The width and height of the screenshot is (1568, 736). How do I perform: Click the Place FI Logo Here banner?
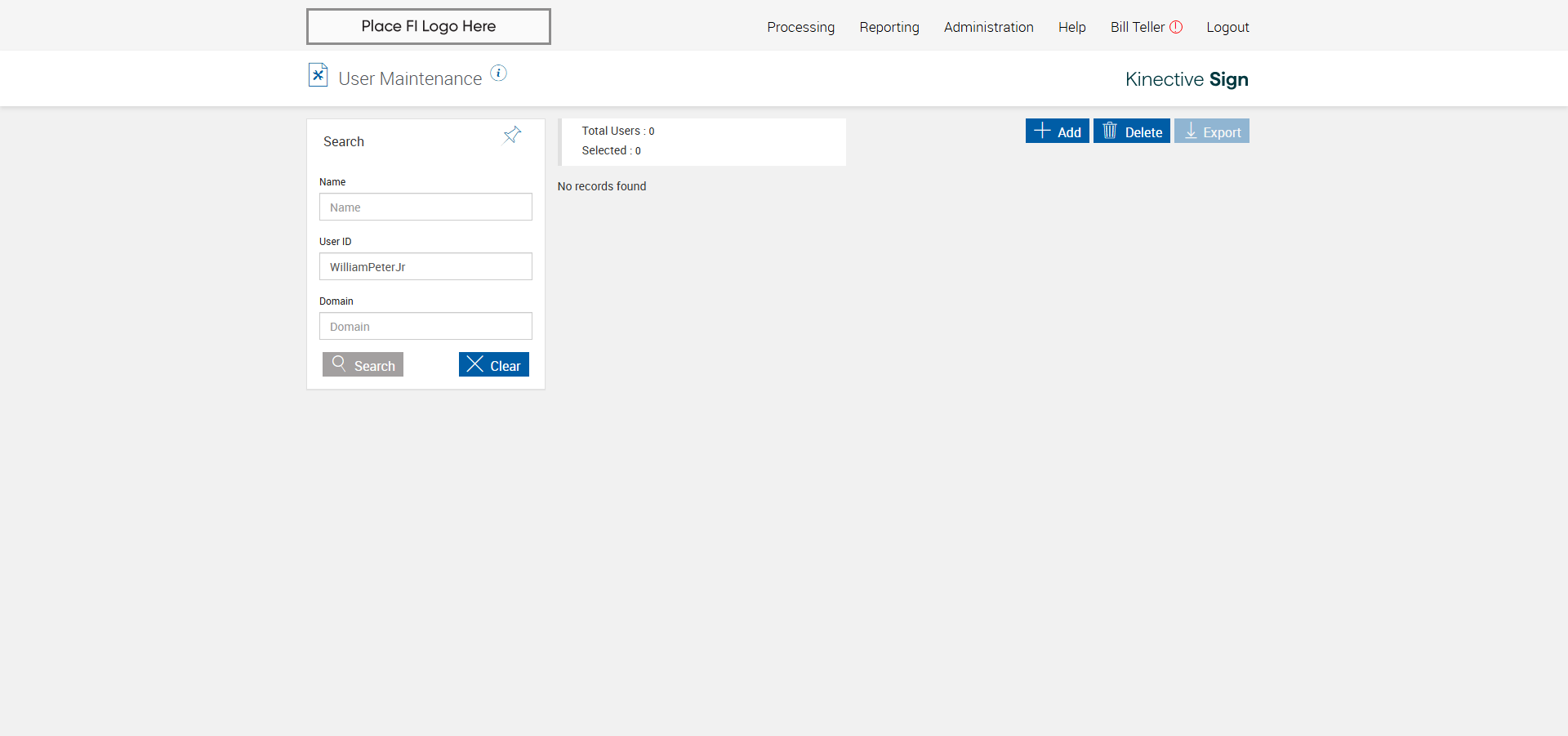(429, 26)
